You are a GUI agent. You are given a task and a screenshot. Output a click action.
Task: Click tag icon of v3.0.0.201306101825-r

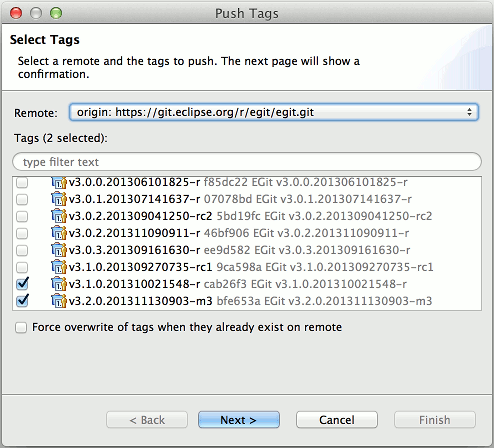(59, 182)
